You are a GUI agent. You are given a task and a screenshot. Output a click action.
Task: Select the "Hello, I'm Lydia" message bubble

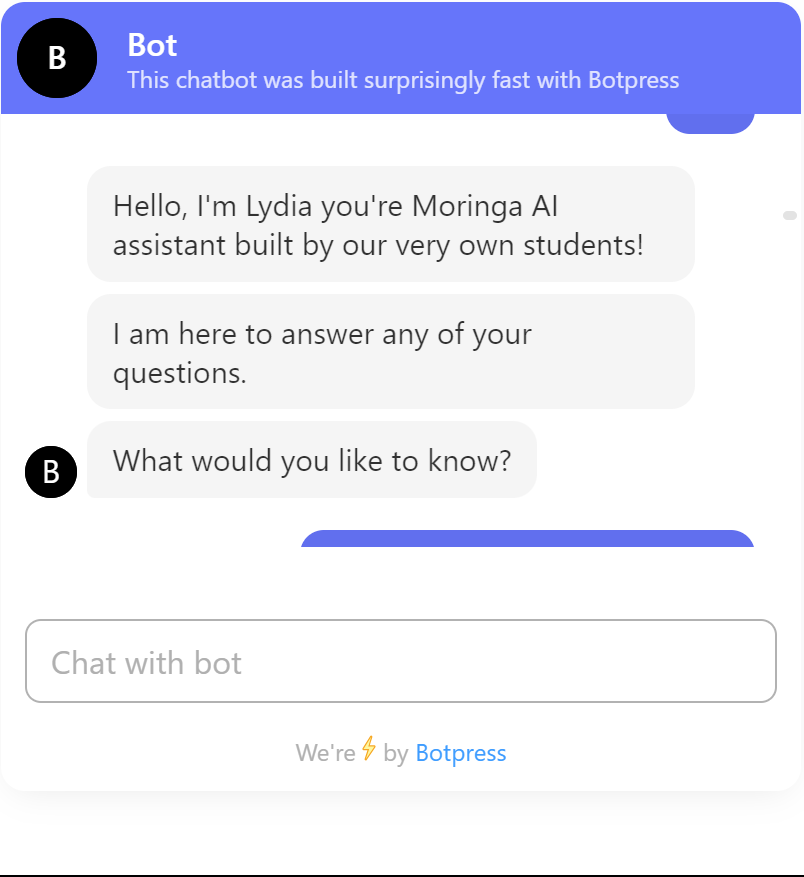[390, 224]
